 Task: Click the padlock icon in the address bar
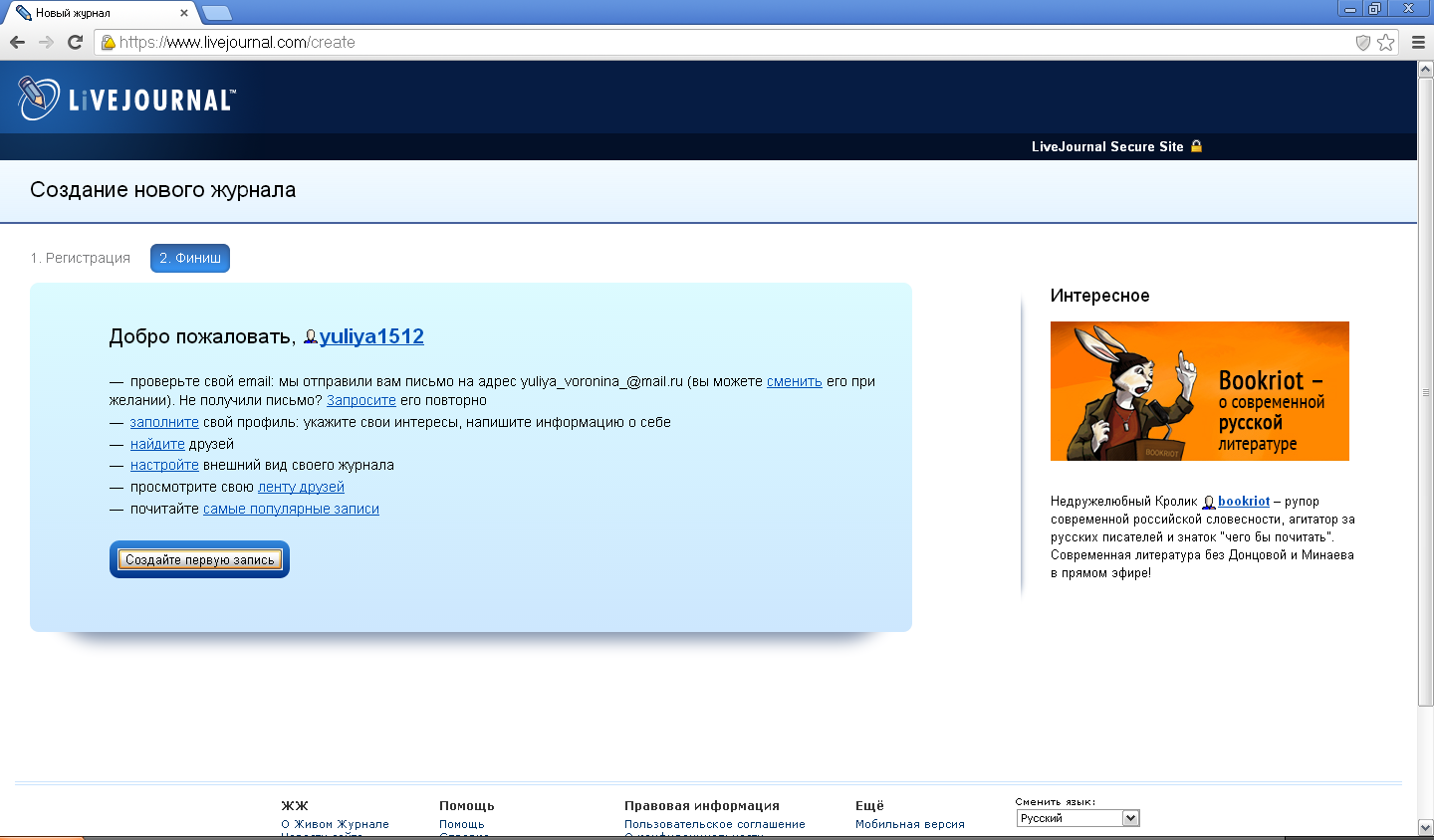coord(109,43)
